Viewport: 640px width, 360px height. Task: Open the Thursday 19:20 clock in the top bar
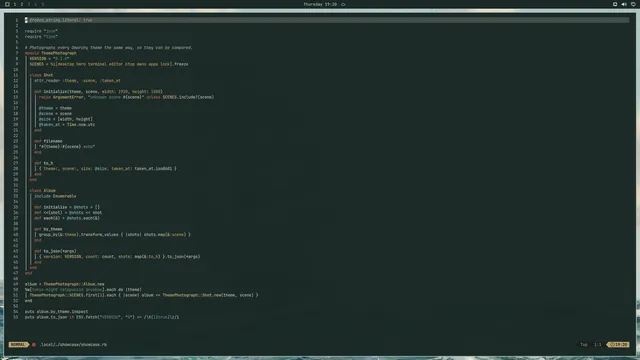(320, 4)
